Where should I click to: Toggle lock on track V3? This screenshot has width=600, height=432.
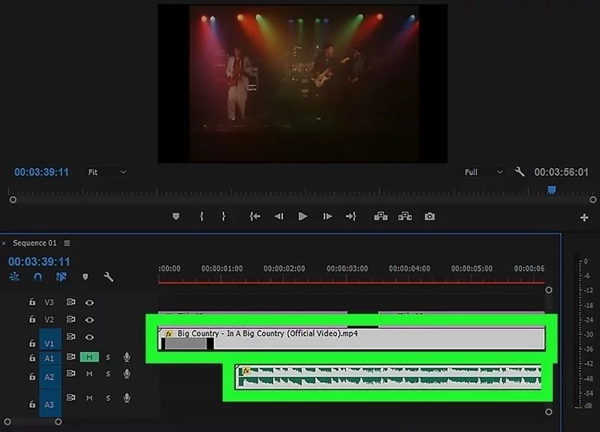33,302
